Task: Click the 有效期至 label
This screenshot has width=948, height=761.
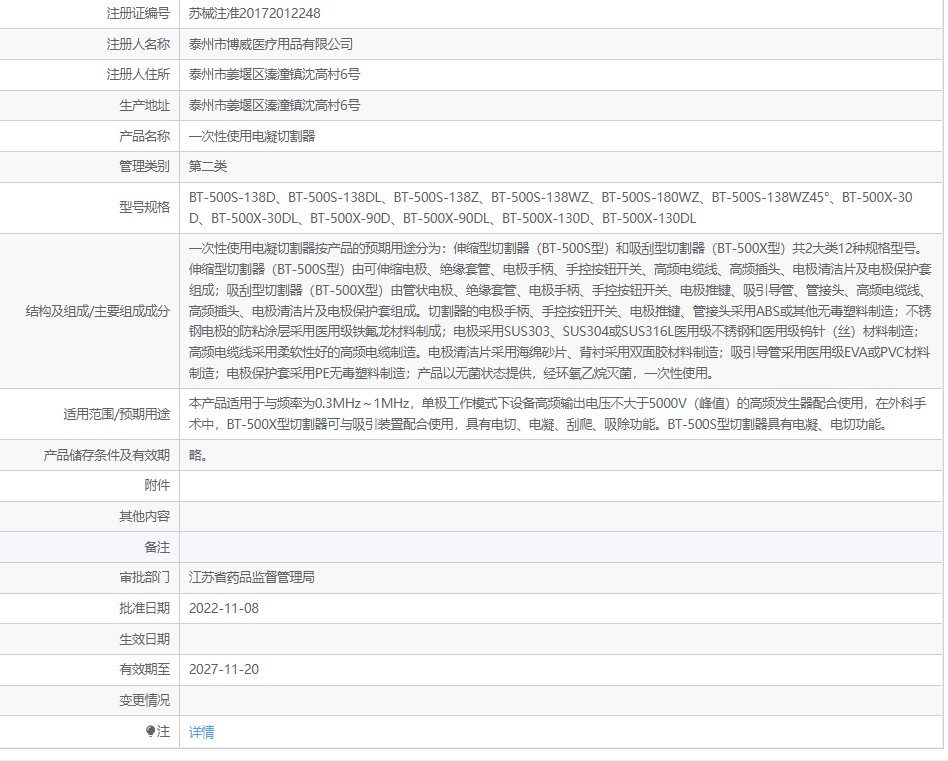Action: pos(144,669)
